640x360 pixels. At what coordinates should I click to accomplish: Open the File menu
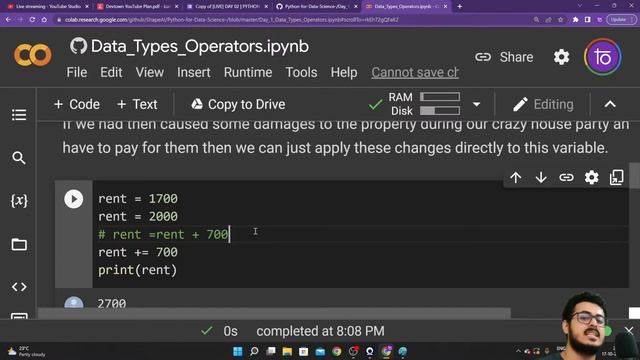click(x=77, y=72)
